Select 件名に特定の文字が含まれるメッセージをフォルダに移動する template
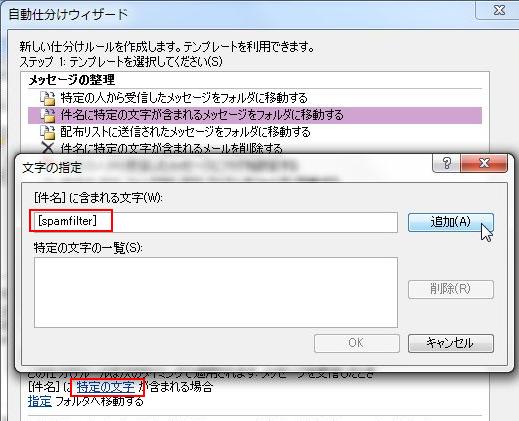 click(x=255, y=115)
